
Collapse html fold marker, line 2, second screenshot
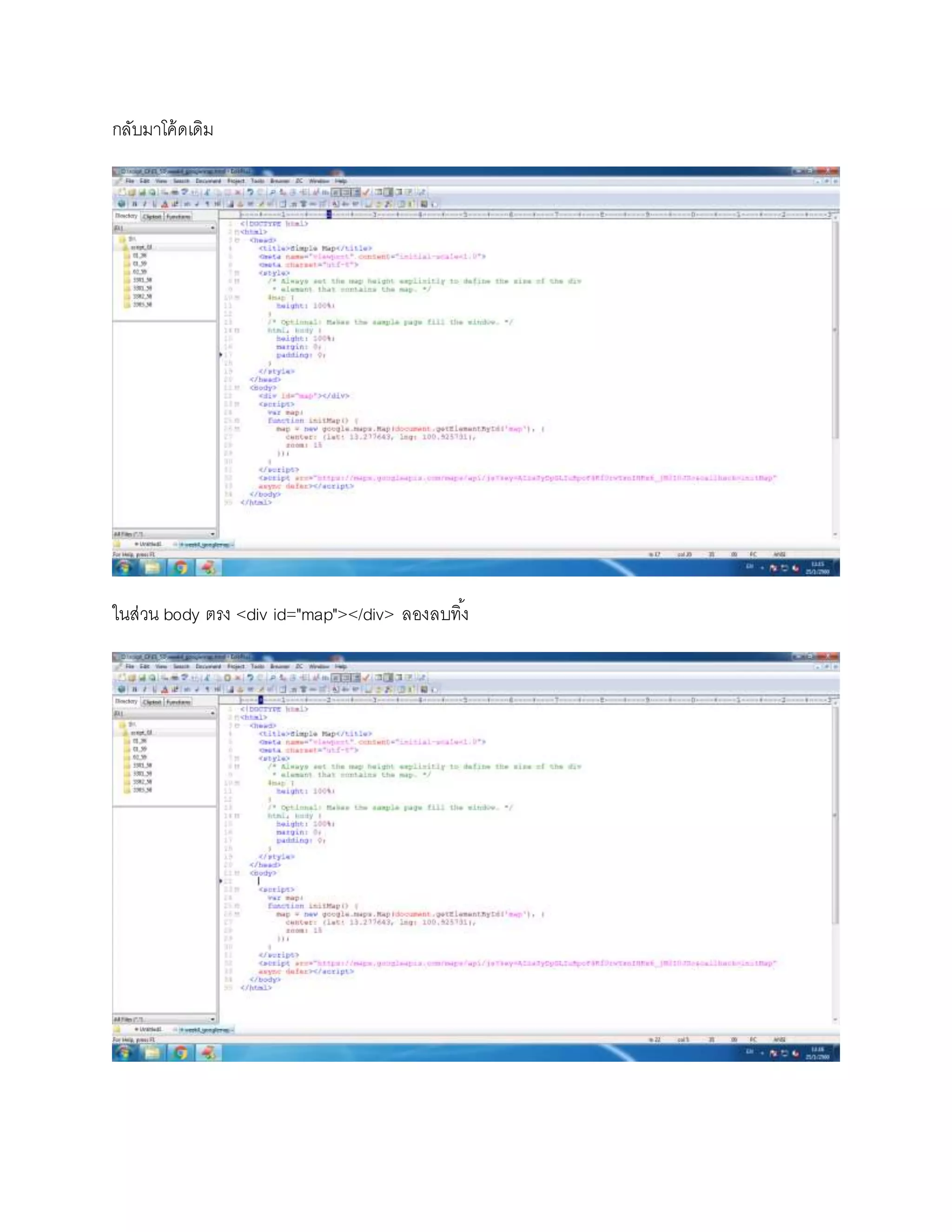[x=237, y=717]
